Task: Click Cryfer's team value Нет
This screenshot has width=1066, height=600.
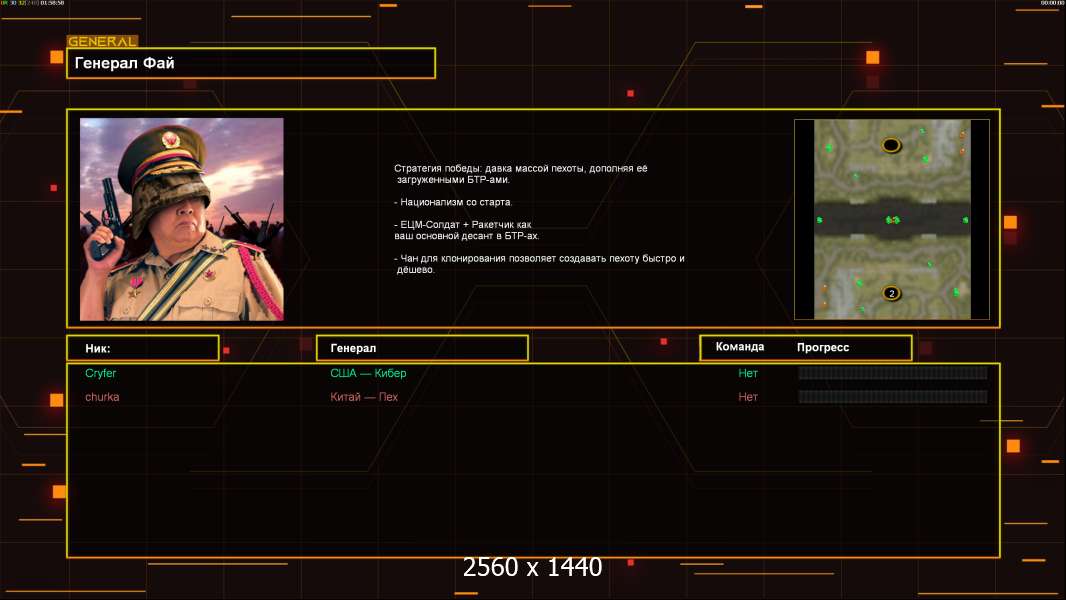Action: click(748, 373)
